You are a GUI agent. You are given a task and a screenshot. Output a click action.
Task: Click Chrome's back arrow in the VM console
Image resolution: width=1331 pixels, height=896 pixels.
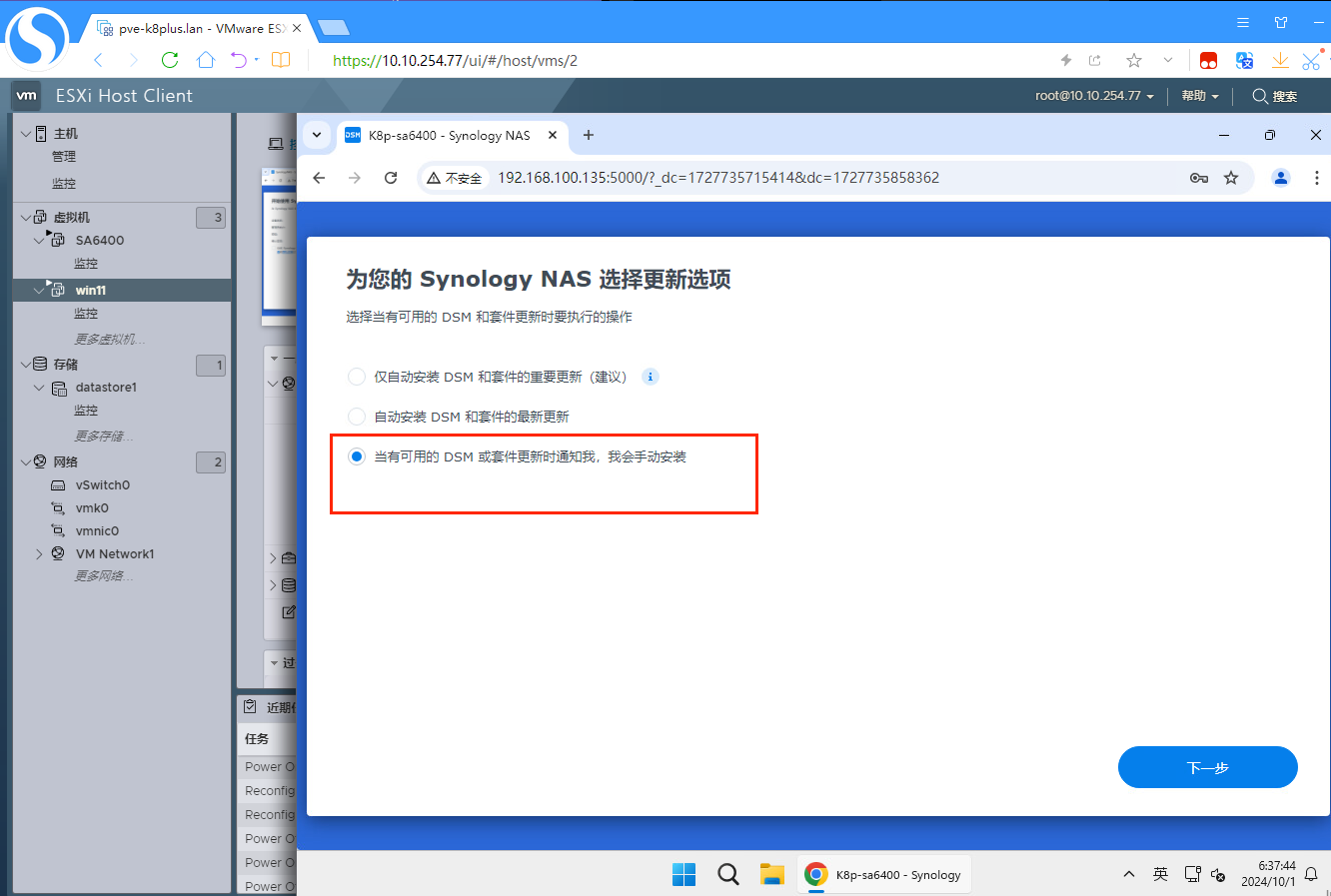pos(319,178)
